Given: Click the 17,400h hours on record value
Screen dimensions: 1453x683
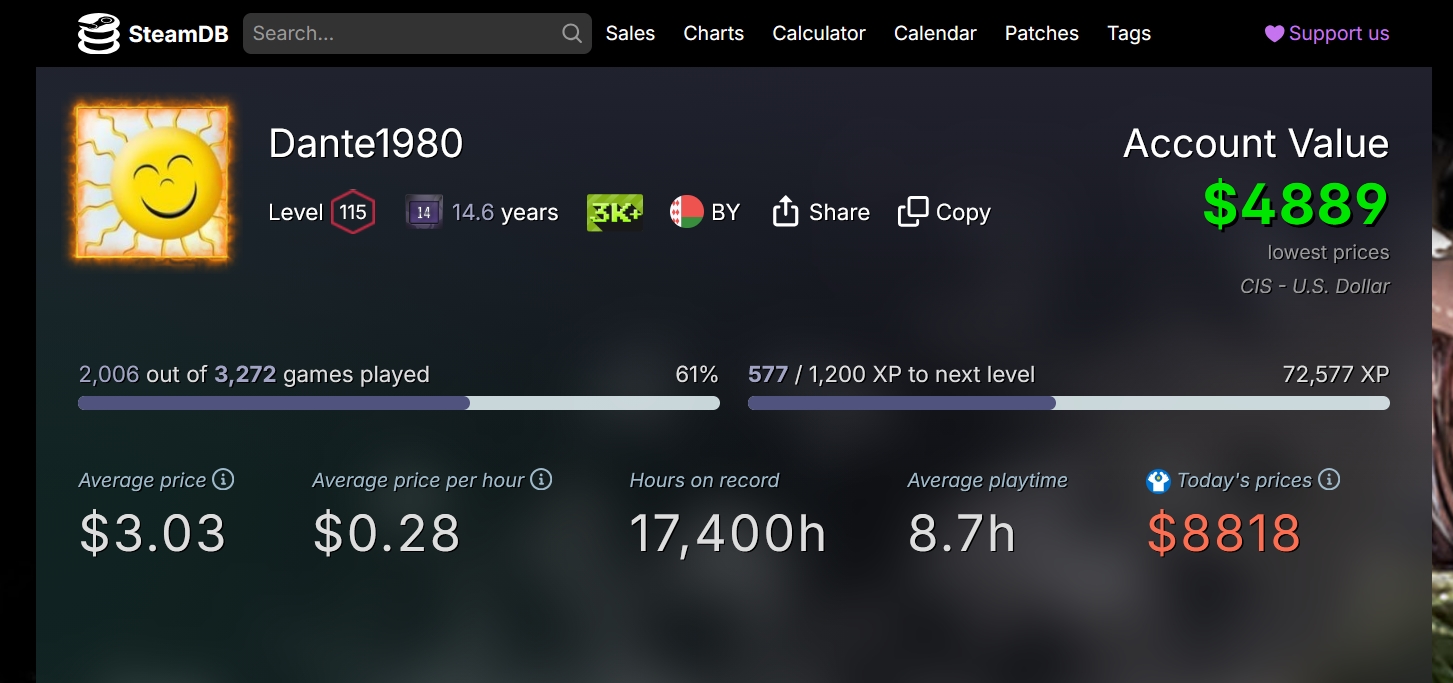Looking at the screenshot, I should coord(728,533).
